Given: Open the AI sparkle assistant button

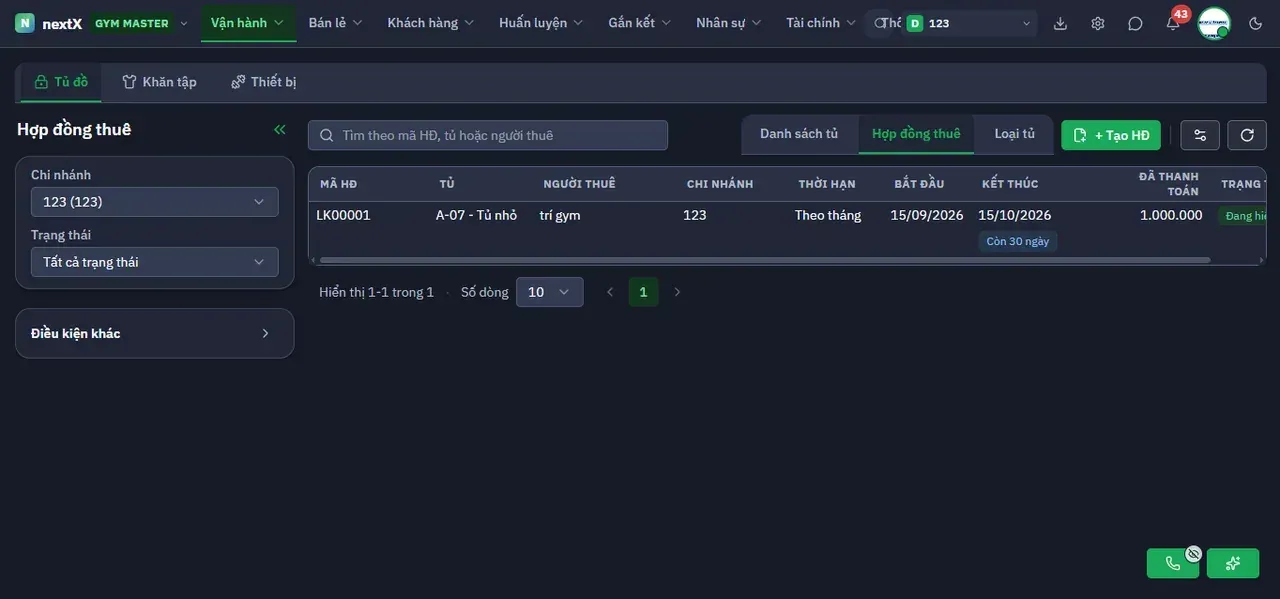Looking at the screenshot, I should click(1233, 563).
